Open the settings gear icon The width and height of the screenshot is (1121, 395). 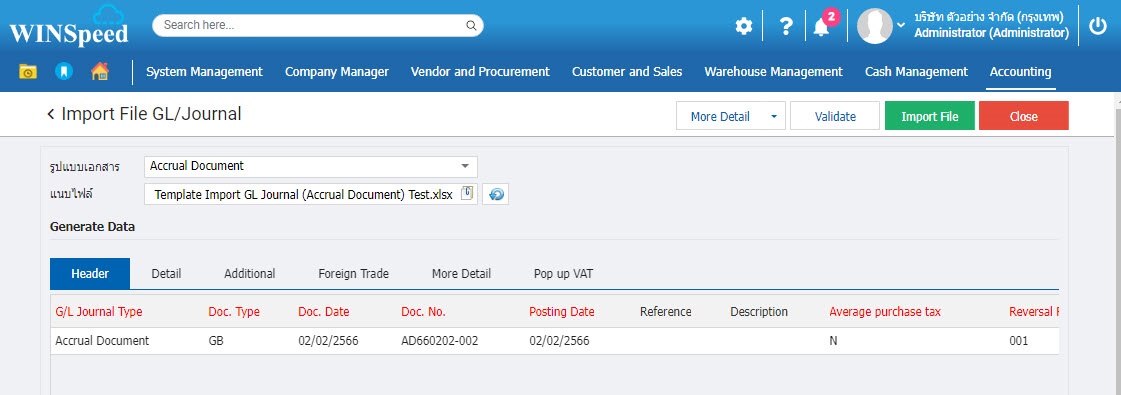coord(744,27)
